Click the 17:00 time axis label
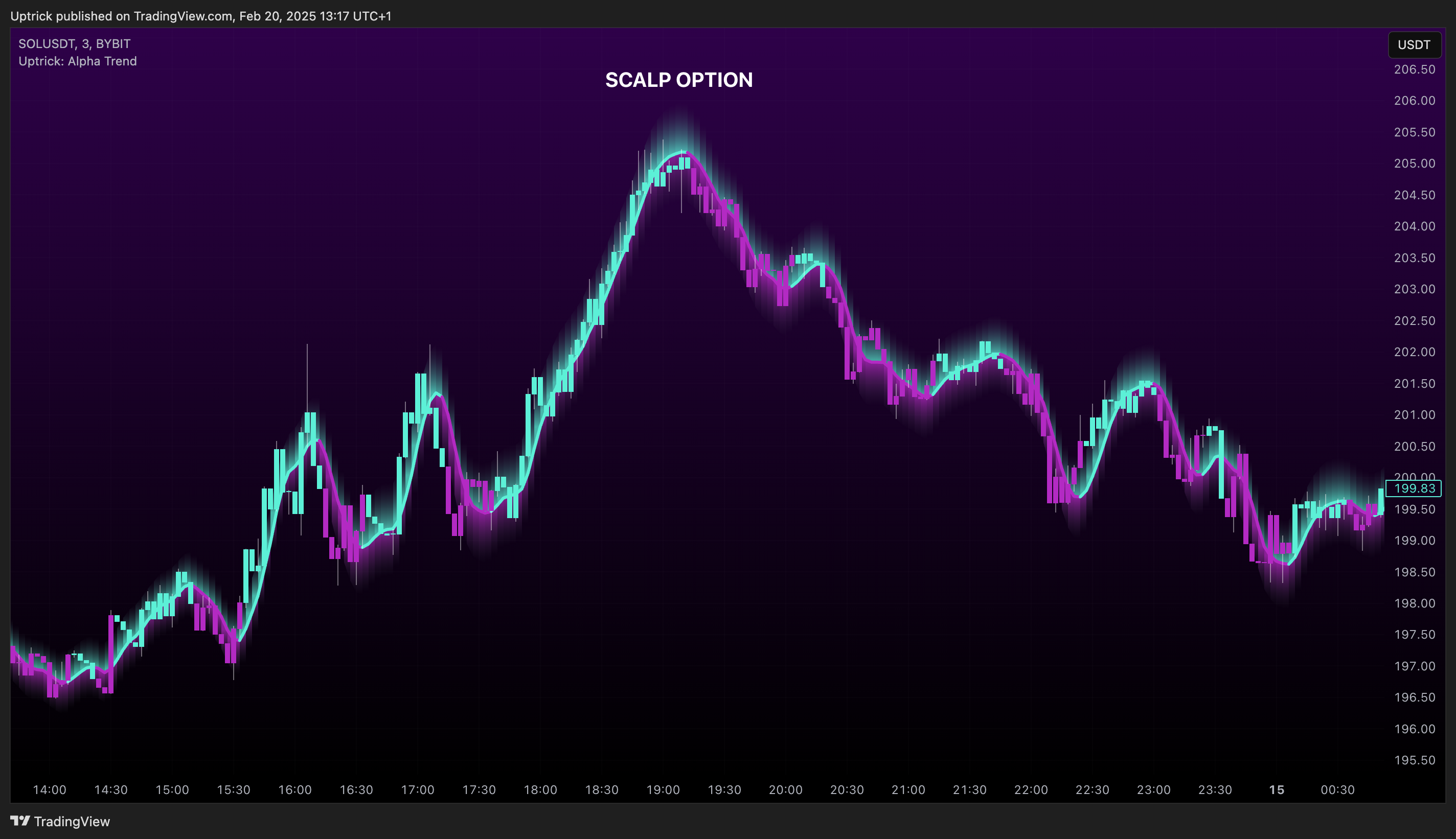Image resolution: width=1456 pixels, height=839 pixels. (x=418, y=790)
